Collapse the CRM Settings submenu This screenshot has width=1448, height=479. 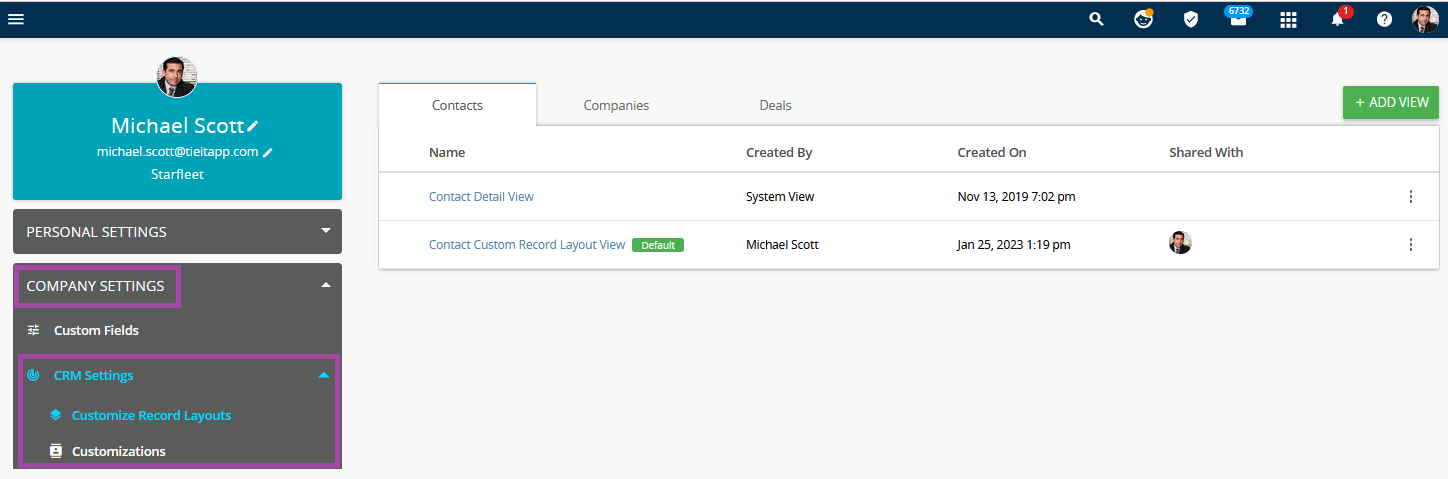pos(323,376)
